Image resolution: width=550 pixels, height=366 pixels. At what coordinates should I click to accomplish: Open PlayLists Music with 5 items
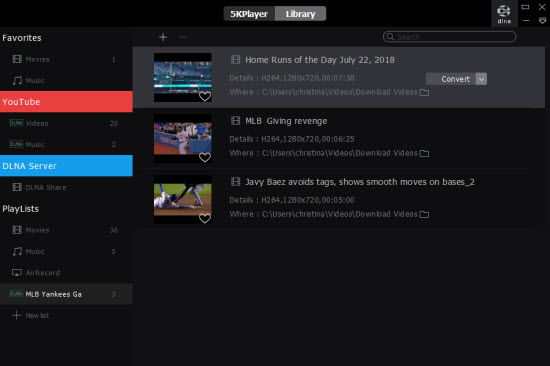click(66, 251)
